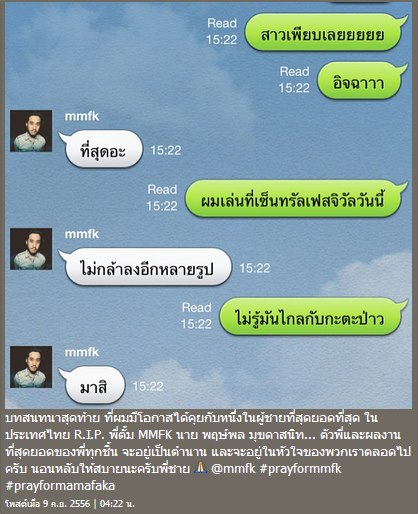Select the green bubble ผมเล่นที่เซ็นทรัลเฟสจิวัลวันนี้

pyautogui.click(x=295, y=199)
